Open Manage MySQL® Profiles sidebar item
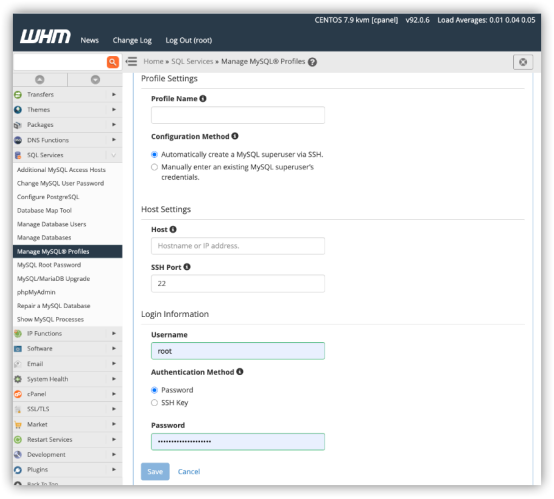 67,252
